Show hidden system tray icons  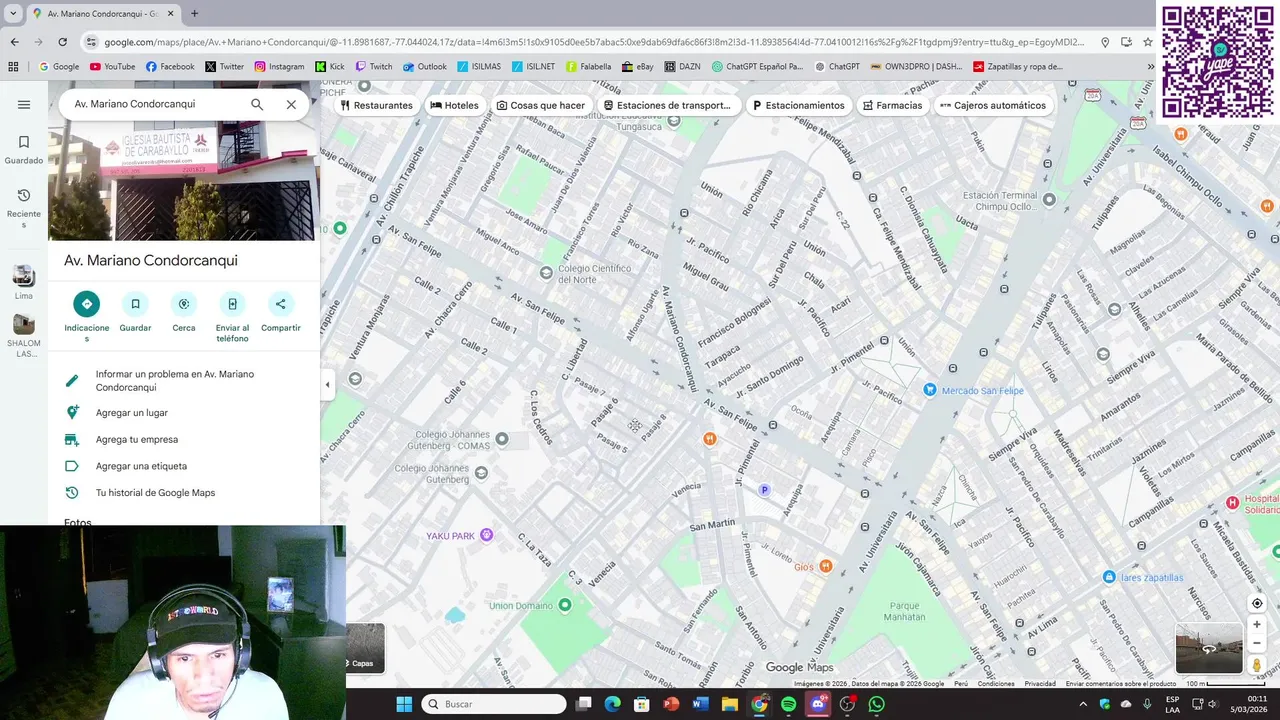pyautogui.click(x=1083, y=704)
